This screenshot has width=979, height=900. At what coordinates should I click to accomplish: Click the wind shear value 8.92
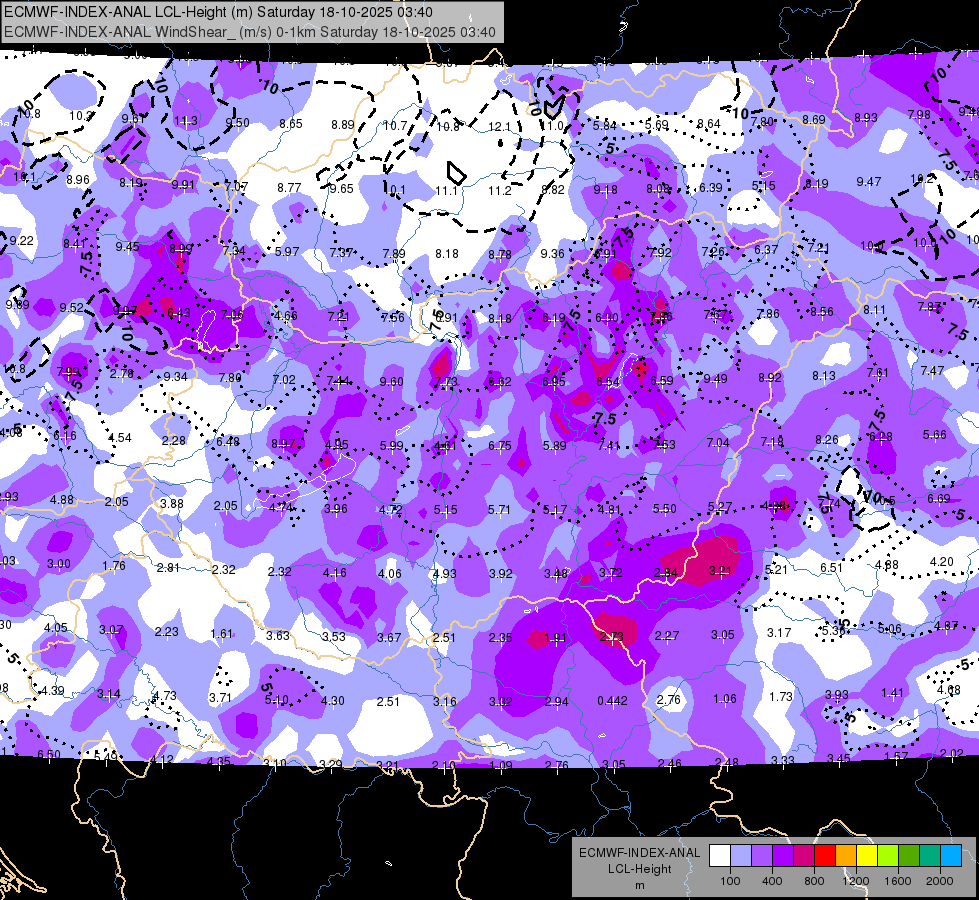click(770, 377)
